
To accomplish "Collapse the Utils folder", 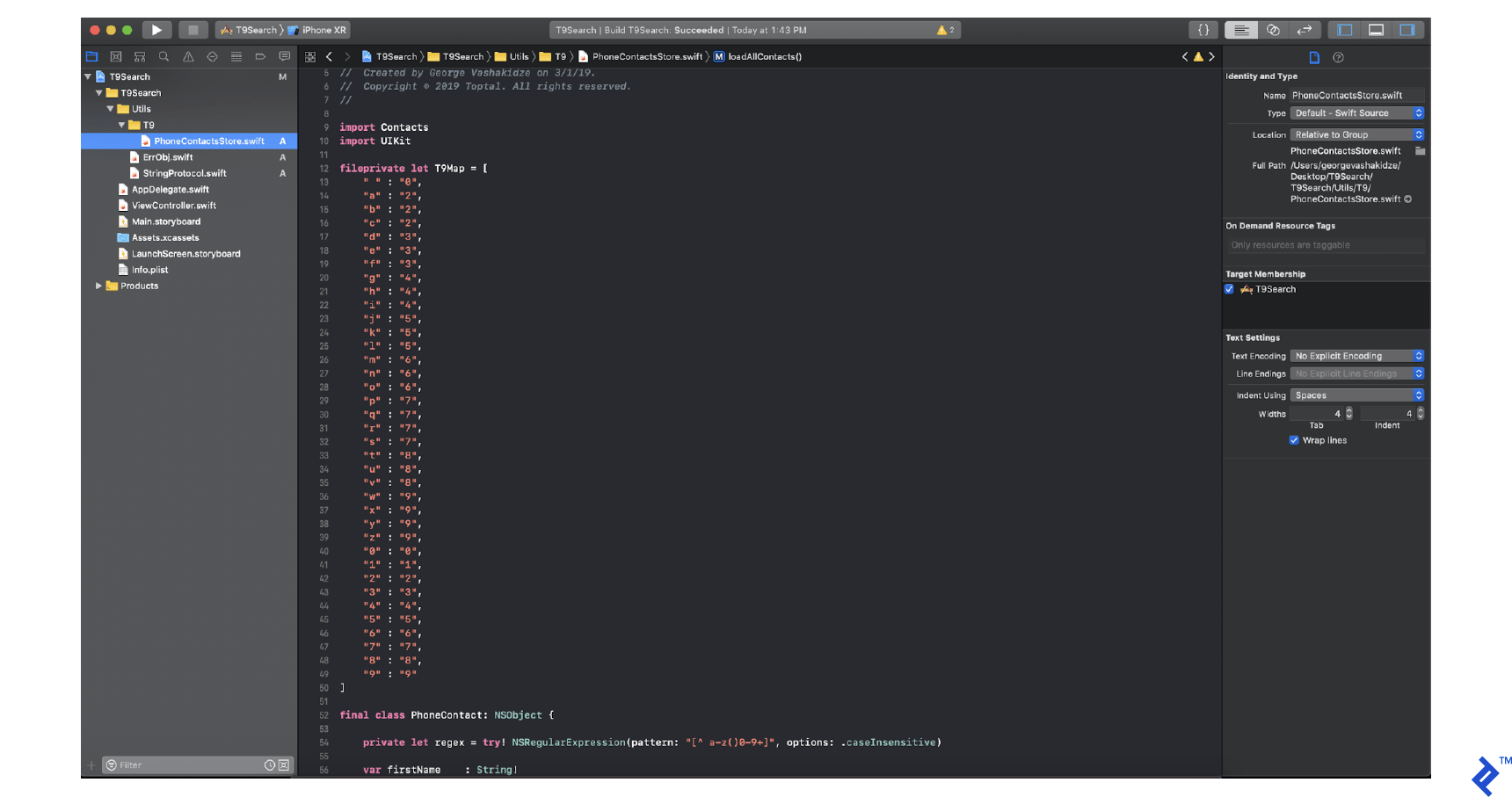I will 111,109.
